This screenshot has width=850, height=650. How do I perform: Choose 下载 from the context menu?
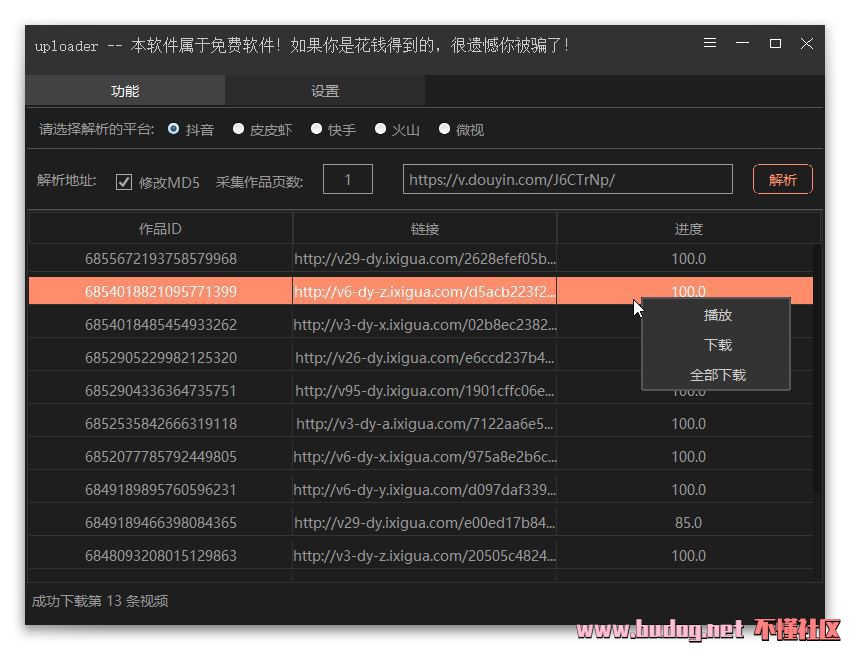[717, 345]
